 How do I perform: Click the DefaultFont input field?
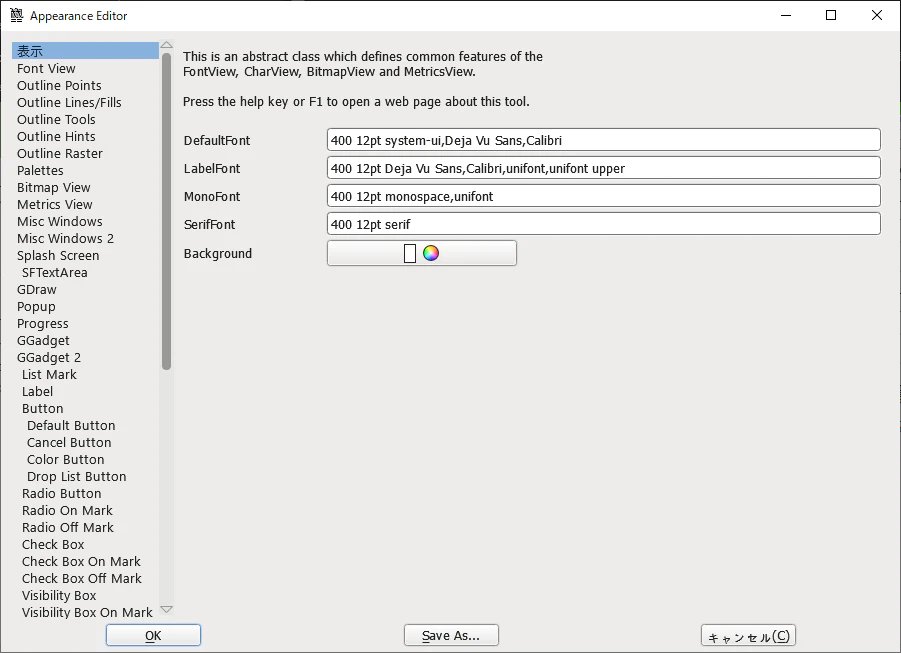(x=603, y=140)
